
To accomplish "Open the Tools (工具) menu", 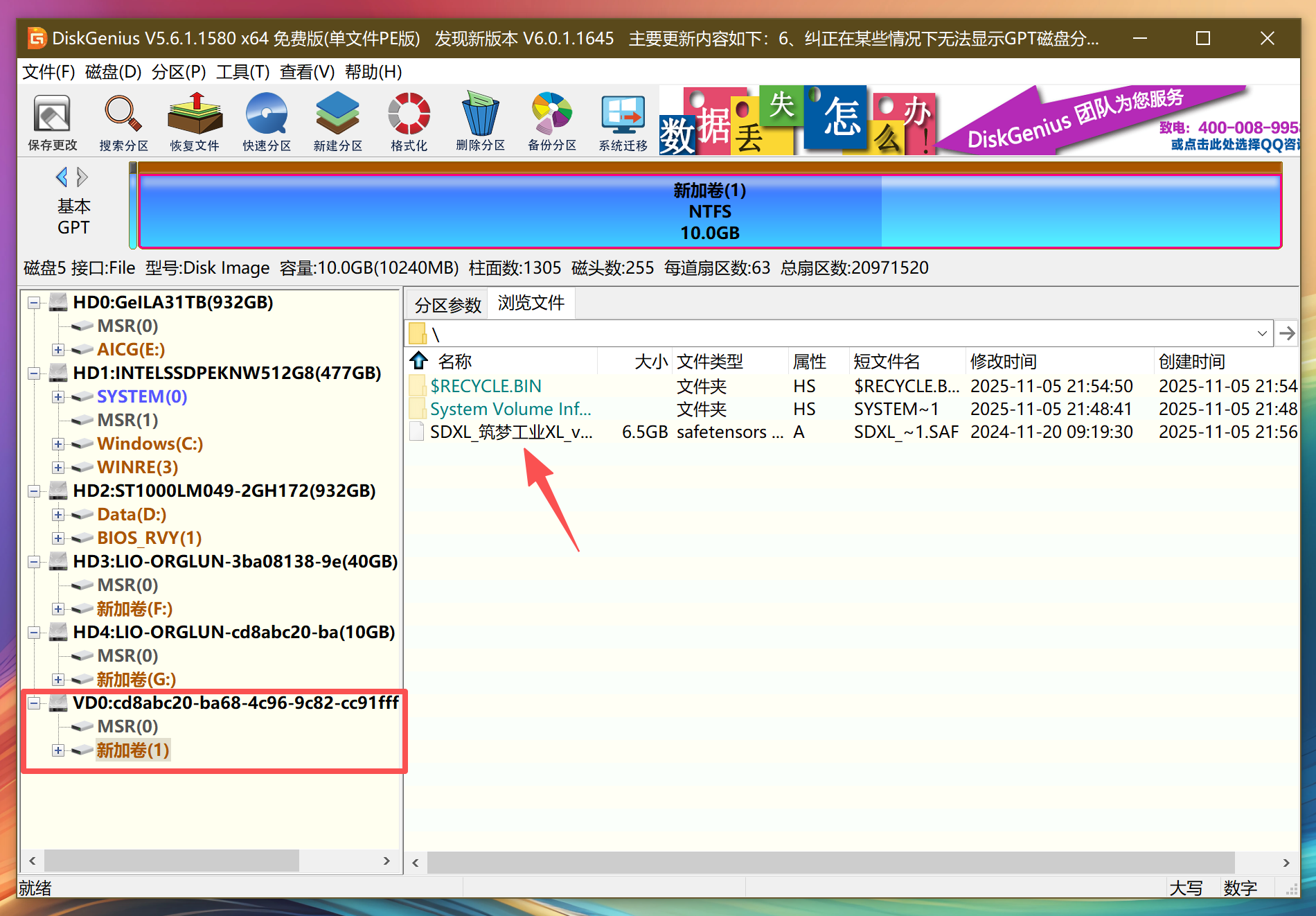I will [242, 72].
